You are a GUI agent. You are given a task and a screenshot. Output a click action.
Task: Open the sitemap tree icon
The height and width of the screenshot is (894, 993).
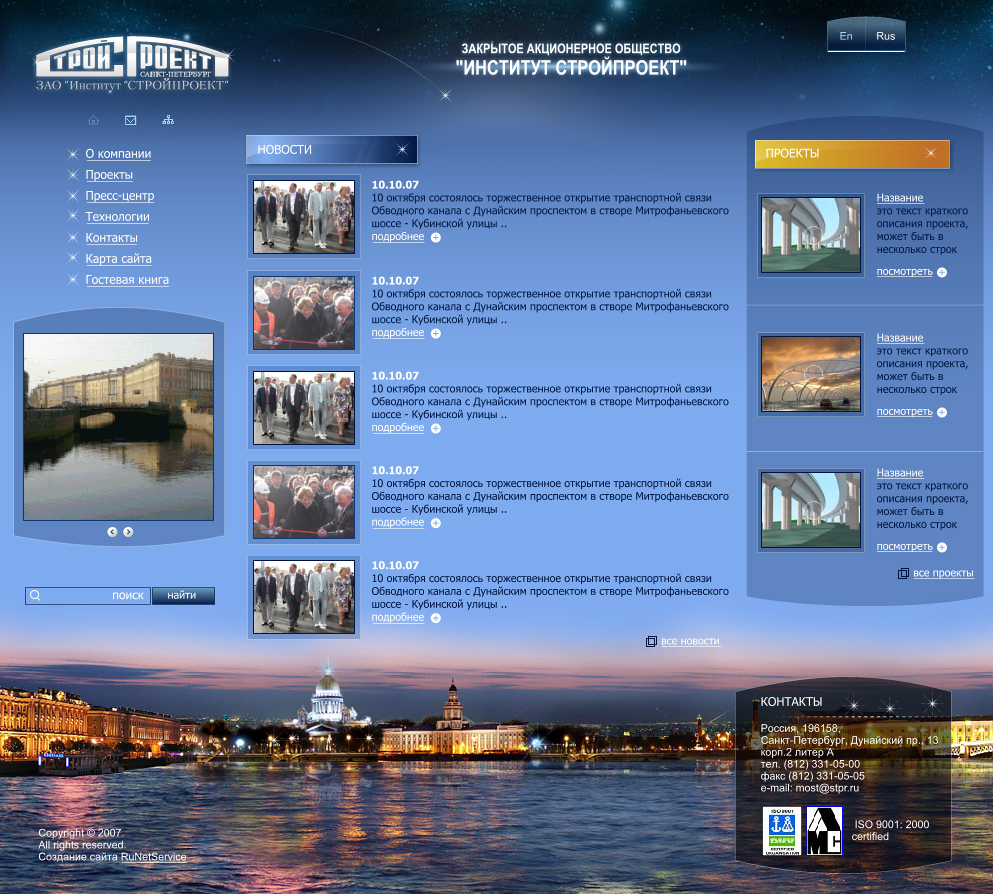168,120
